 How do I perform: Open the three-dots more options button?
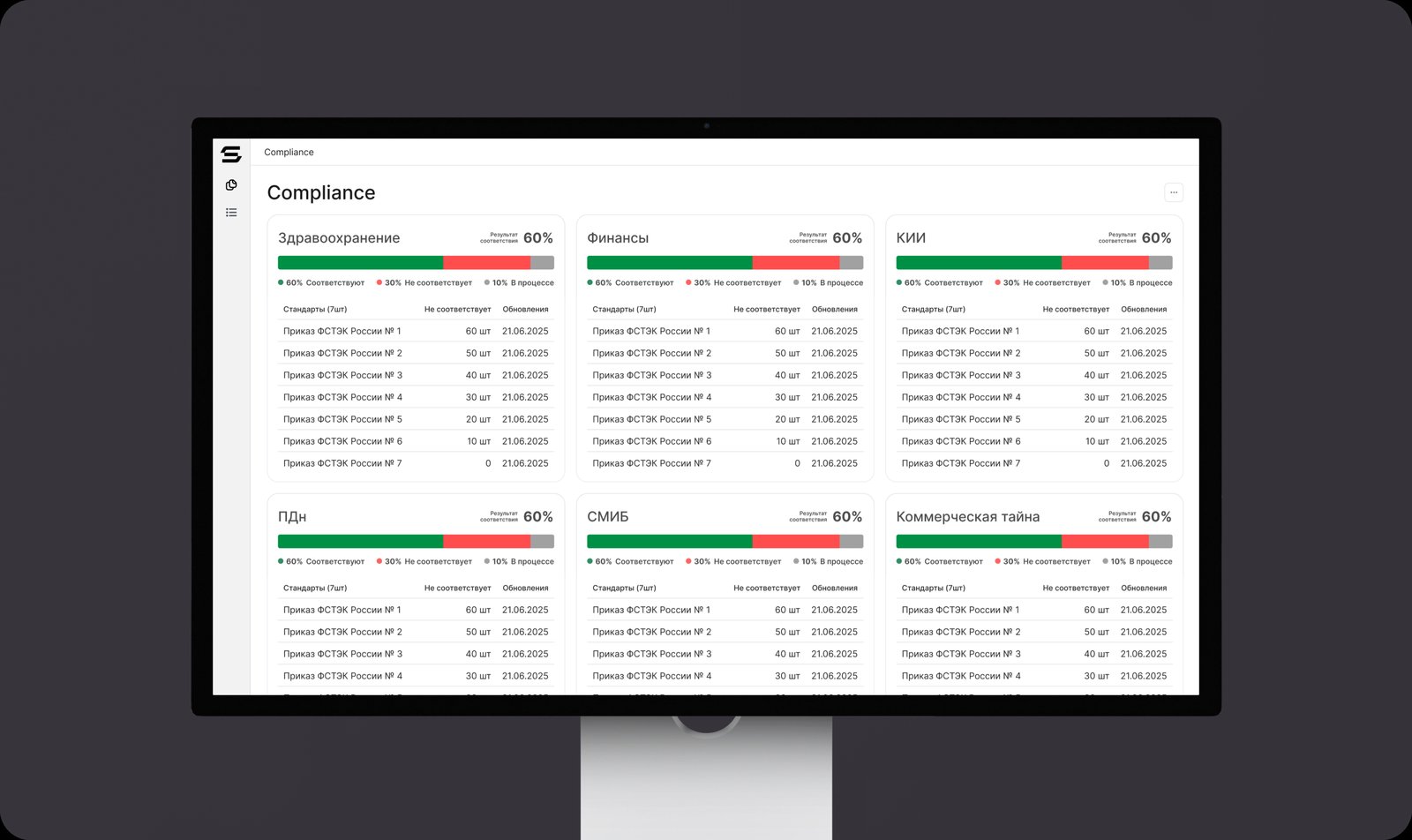[1174, 192]
